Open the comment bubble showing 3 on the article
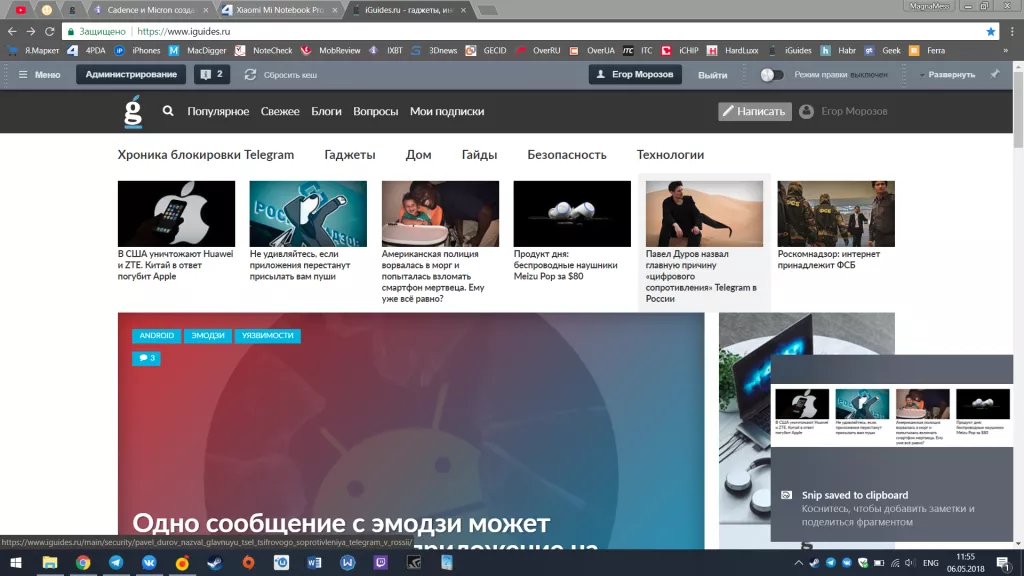 pos(146,357)
